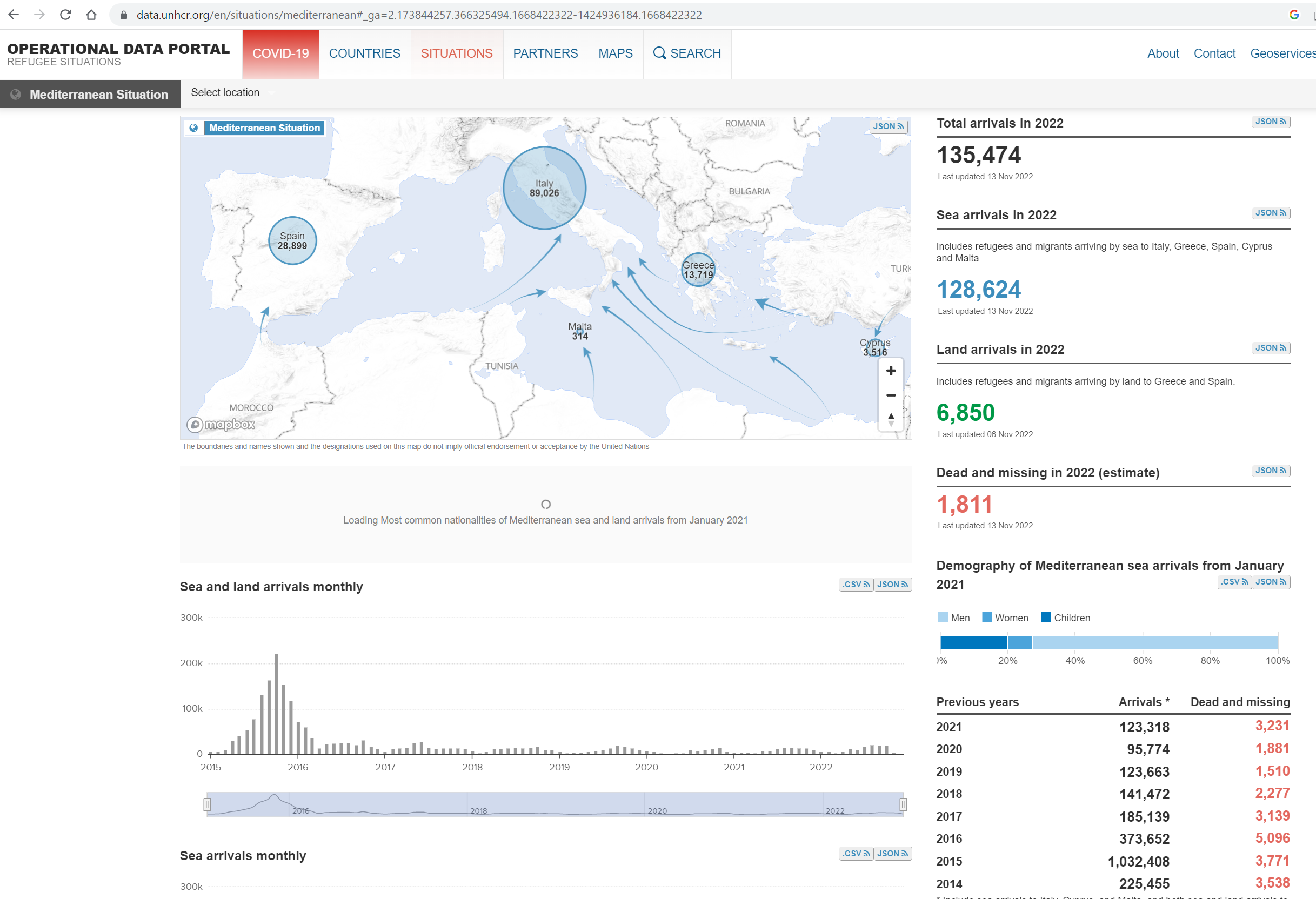
Task: Click the 1,811 dead and missing figure
Action: [x=964, y=505]
